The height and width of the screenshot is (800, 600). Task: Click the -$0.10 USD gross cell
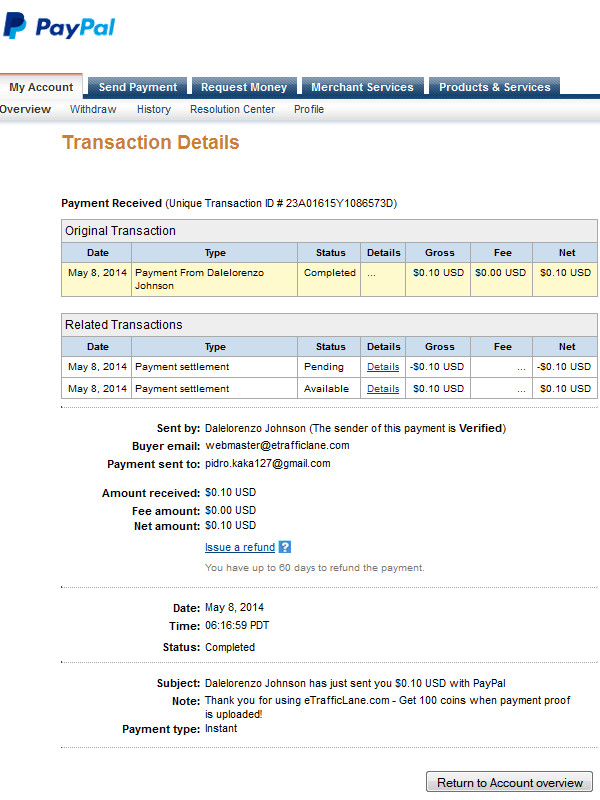437,367
